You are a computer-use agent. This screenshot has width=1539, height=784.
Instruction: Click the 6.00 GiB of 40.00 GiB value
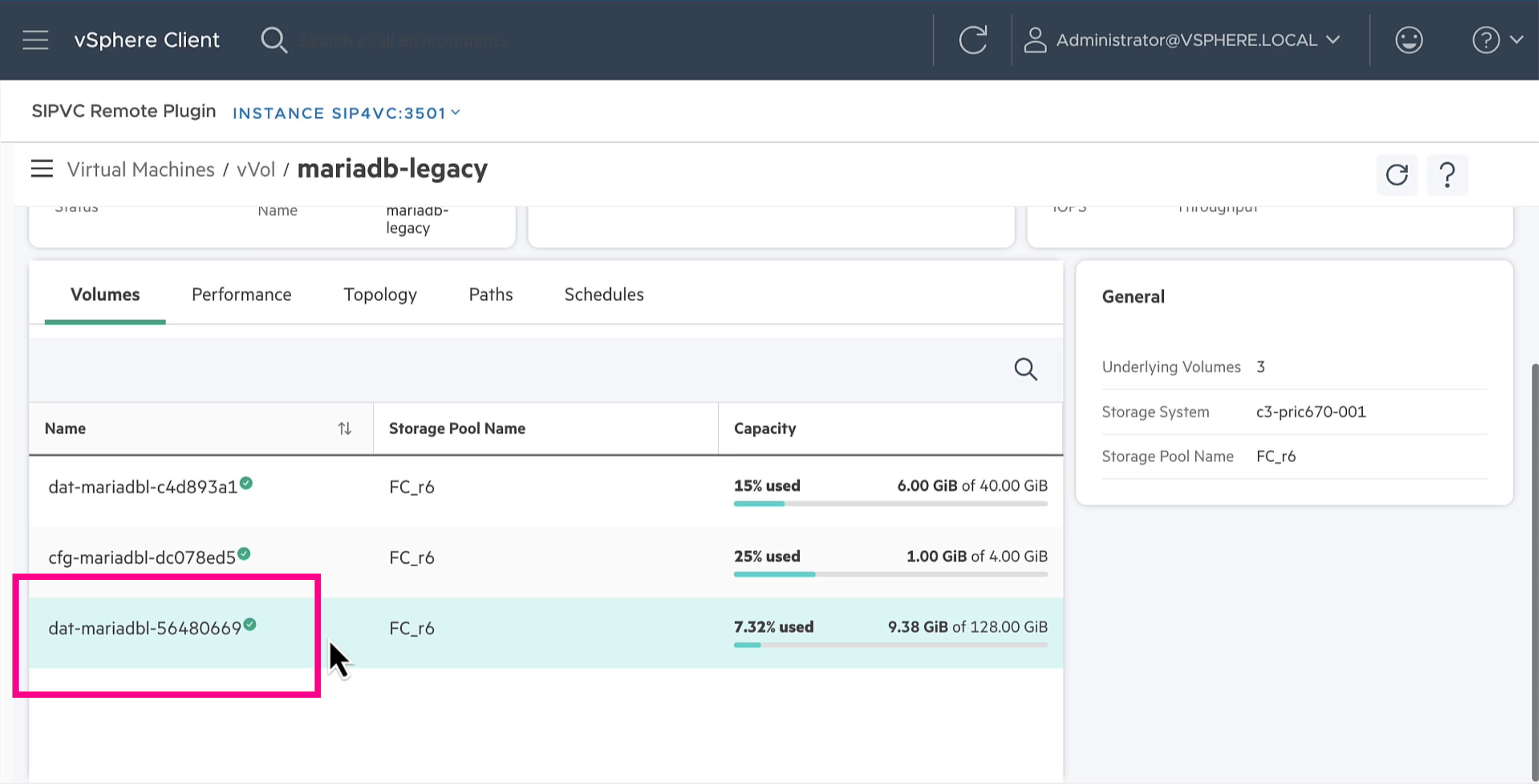pyautogui.click(x=972, y=486)
